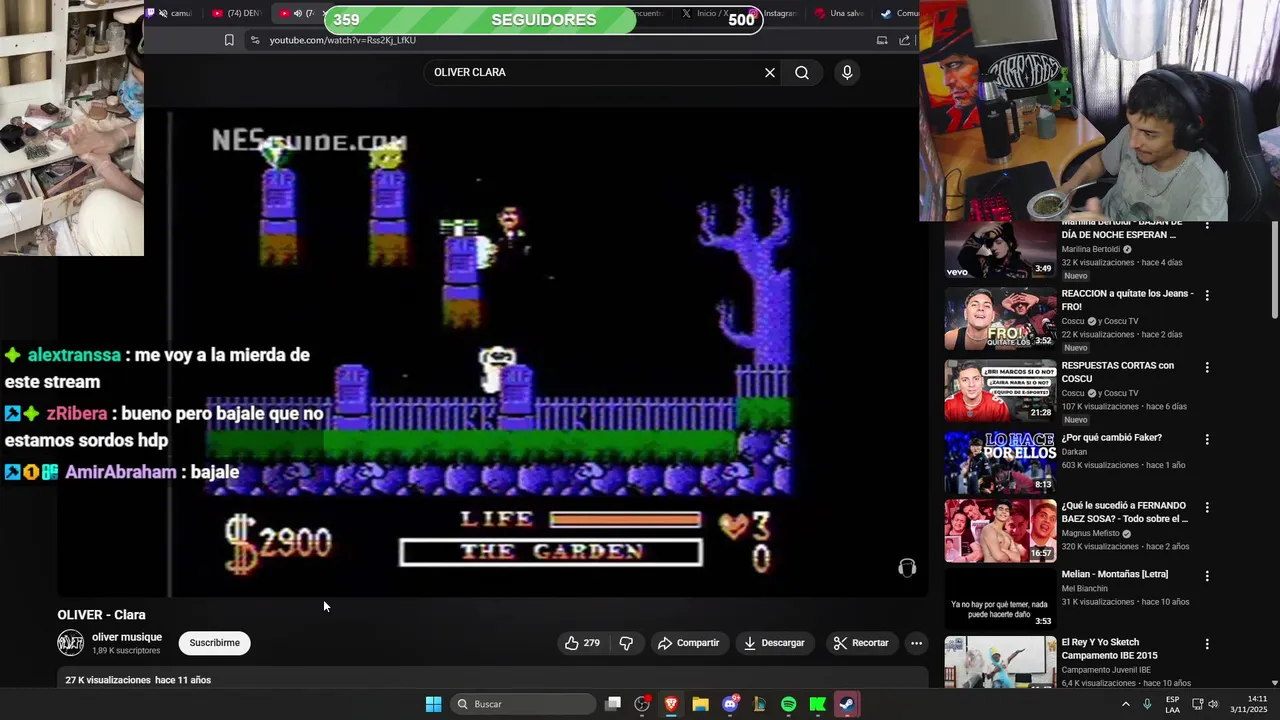
Task: Start voice search with microphone icon
Action: [x=847, y=72]
